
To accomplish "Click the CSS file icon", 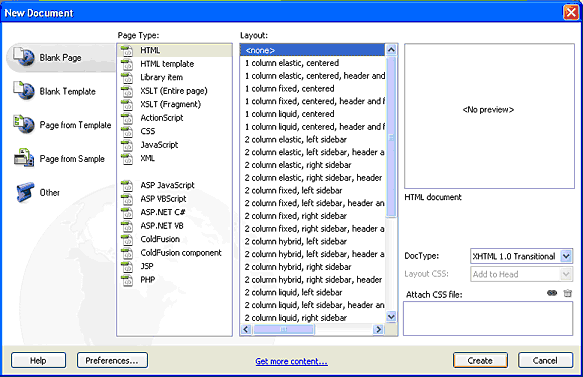I will click(x=127, y=131).
